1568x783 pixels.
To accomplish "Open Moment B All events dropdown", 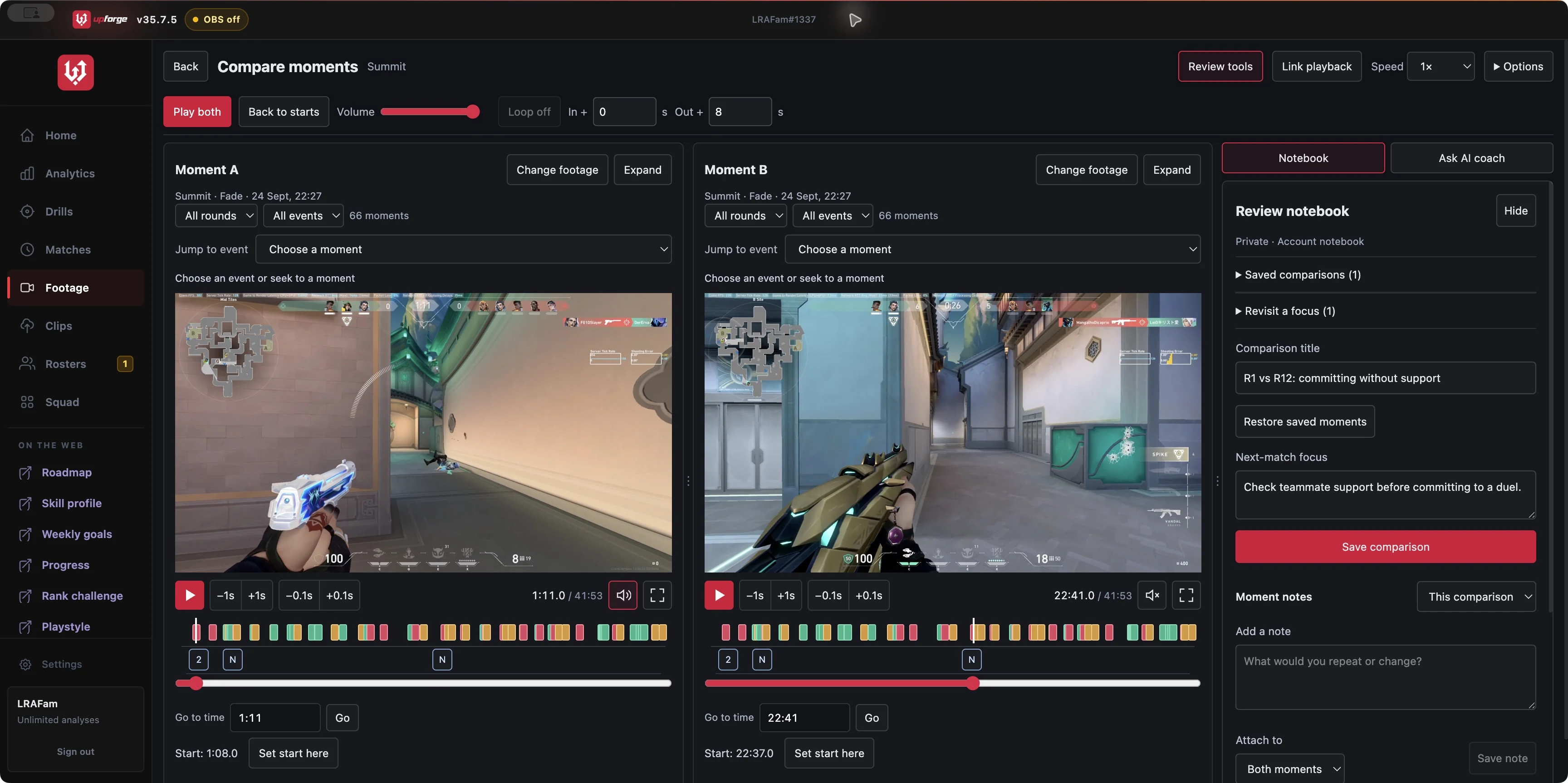I will pos(833,215).
